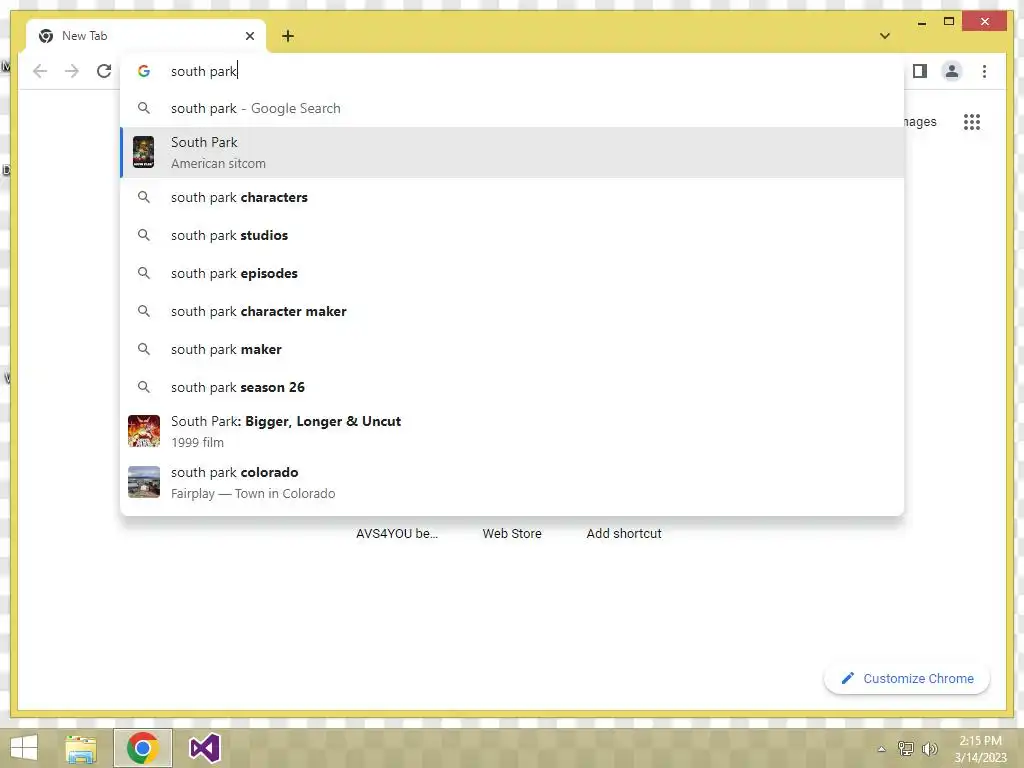Close the New Tab tab
Screen dimensions: 1024x768
point(249,36)
